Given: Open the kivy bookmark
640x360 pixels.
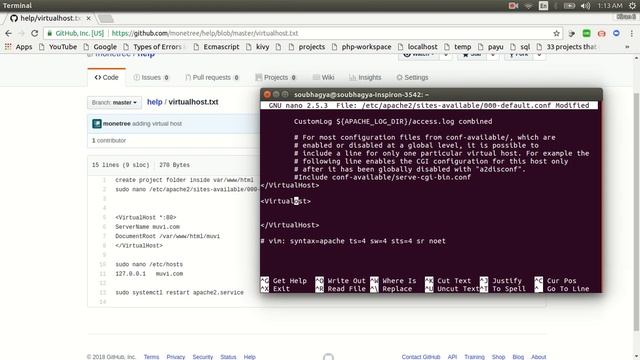Looking at the screenshot, I should click(x=258, y=47).
